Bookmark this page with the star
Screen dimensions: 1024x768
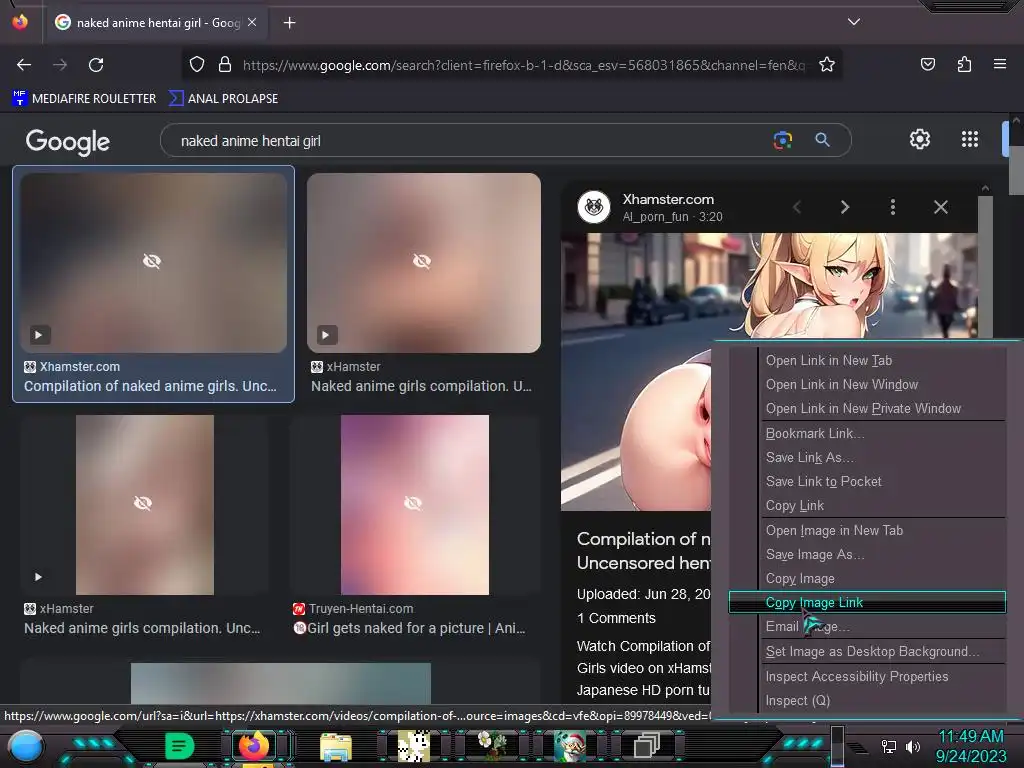827,65
